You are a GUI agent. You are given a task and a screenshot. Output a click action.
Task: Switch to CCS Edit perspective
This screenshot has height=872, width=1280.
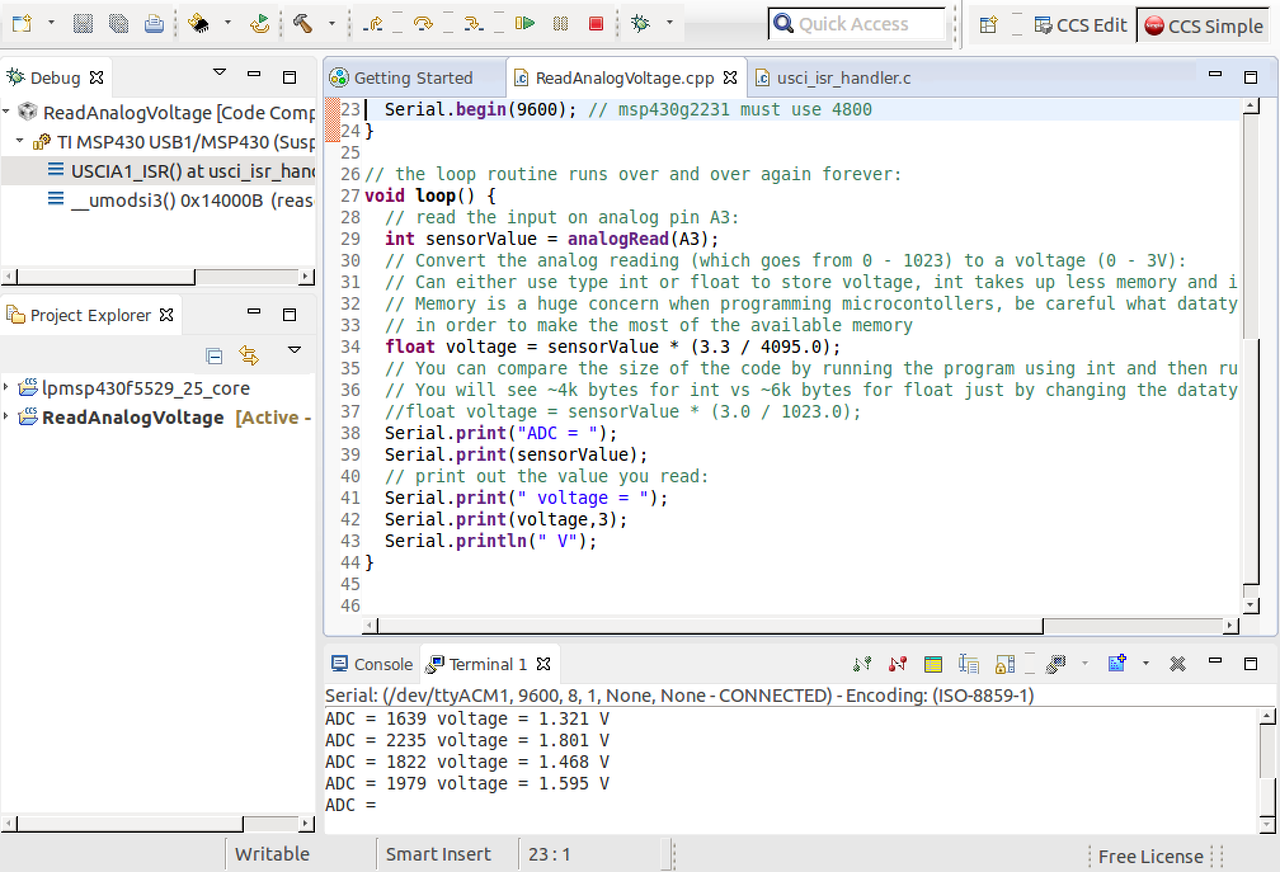click(1080, 26)
